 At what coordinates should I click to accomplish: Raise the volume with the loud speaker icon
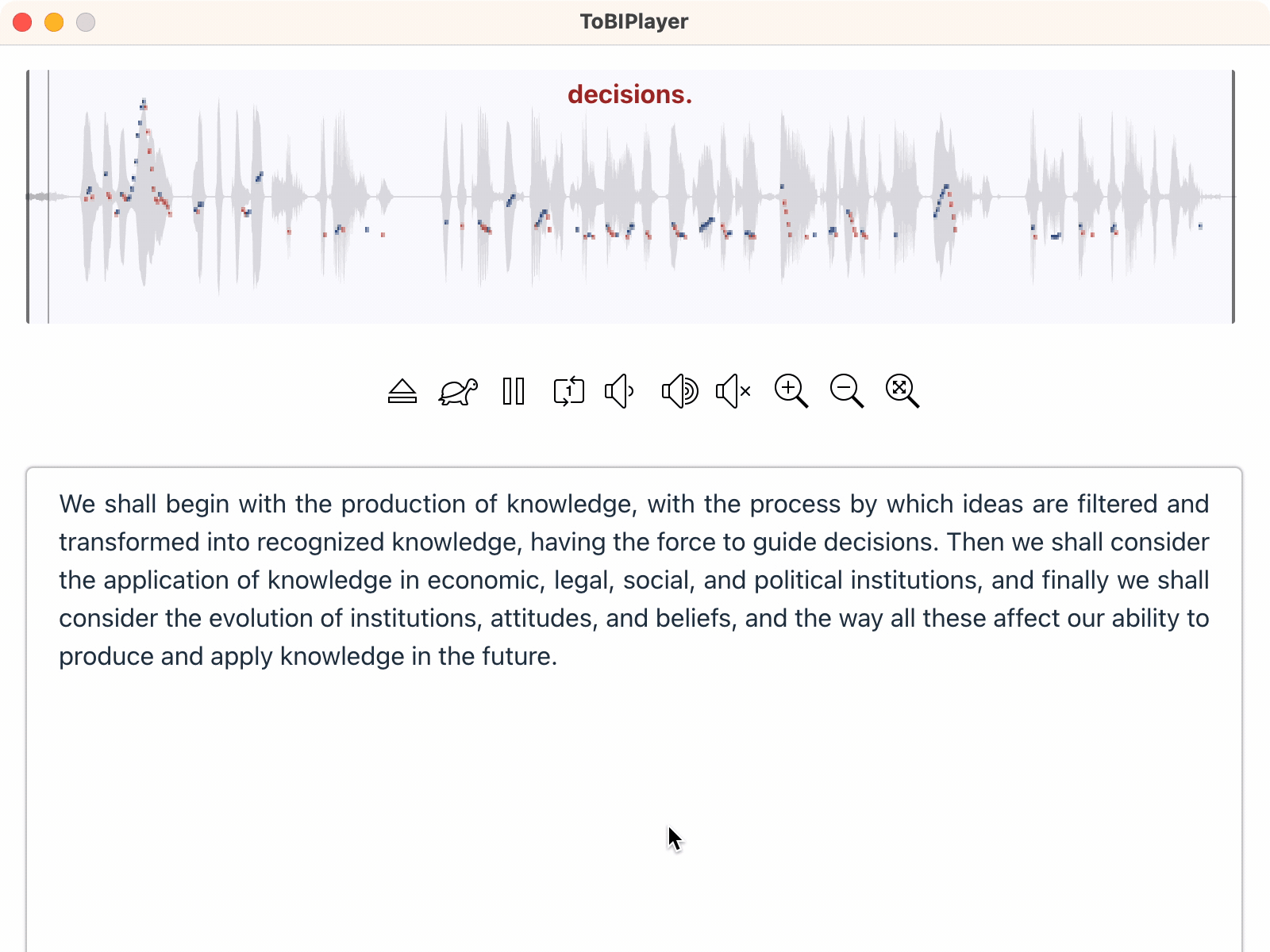(x=679, y=391)
